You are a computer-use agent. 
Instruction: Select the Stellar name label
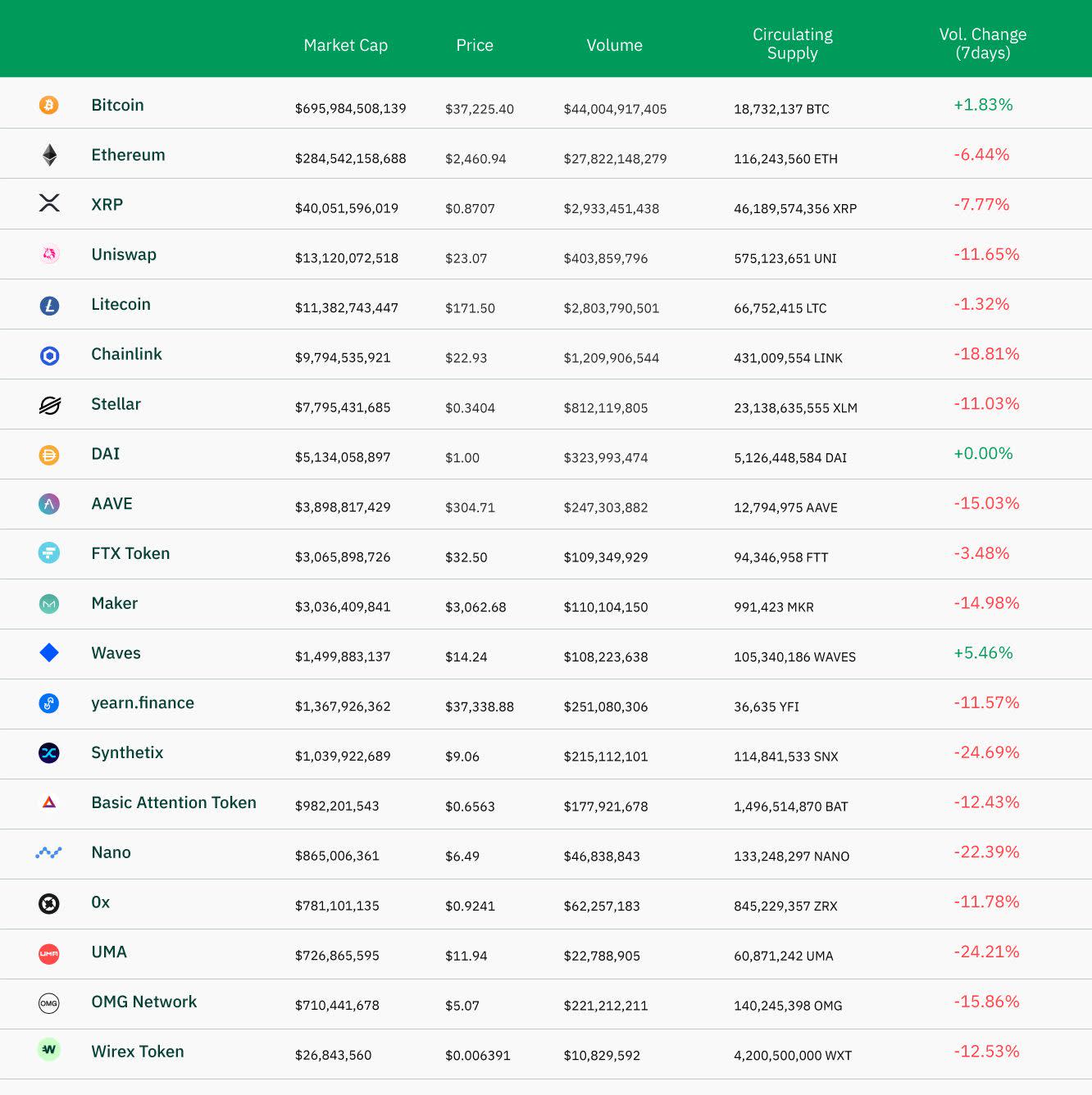116,404
